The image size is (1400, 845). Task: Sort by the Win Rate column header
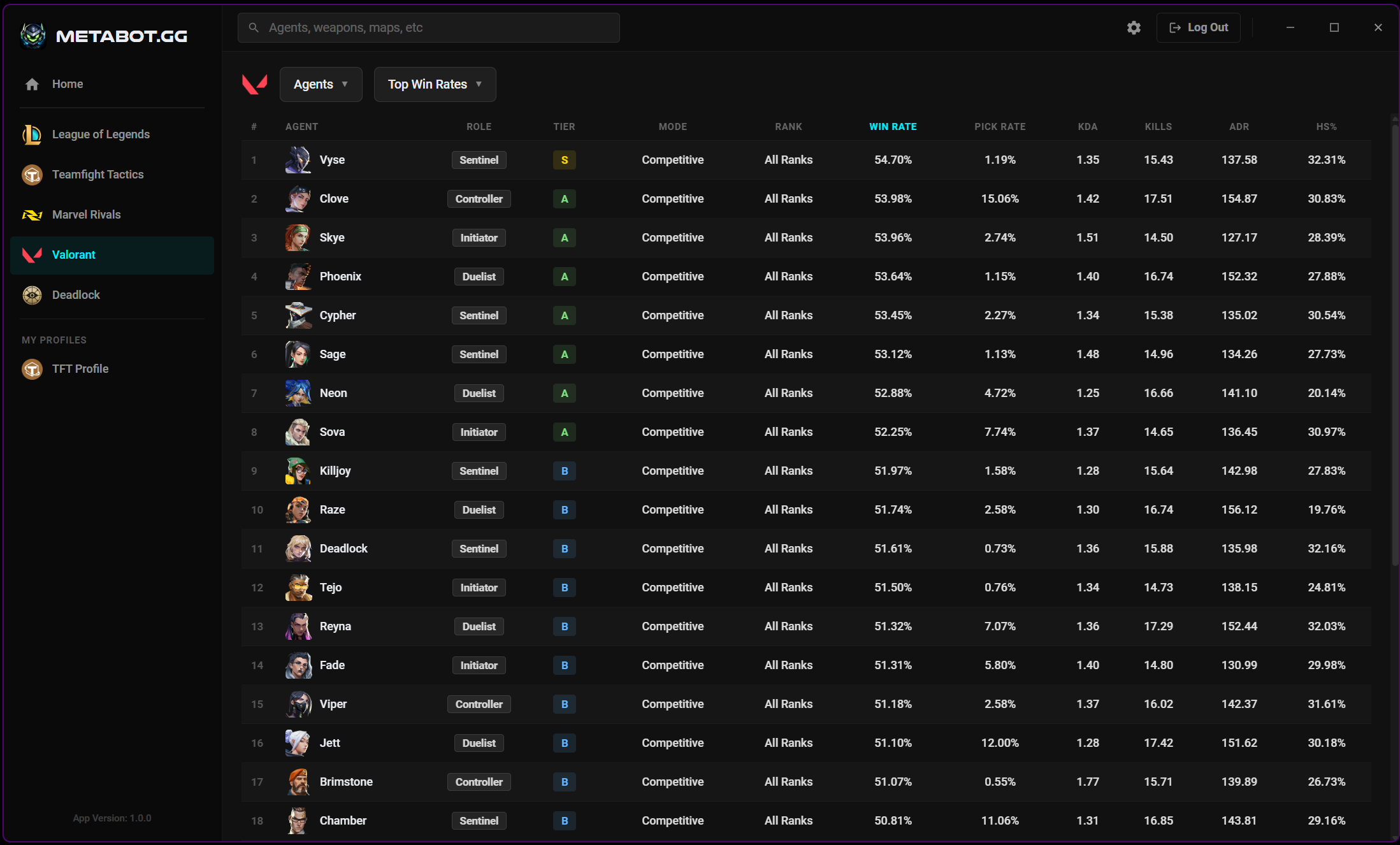coord(892,127)
